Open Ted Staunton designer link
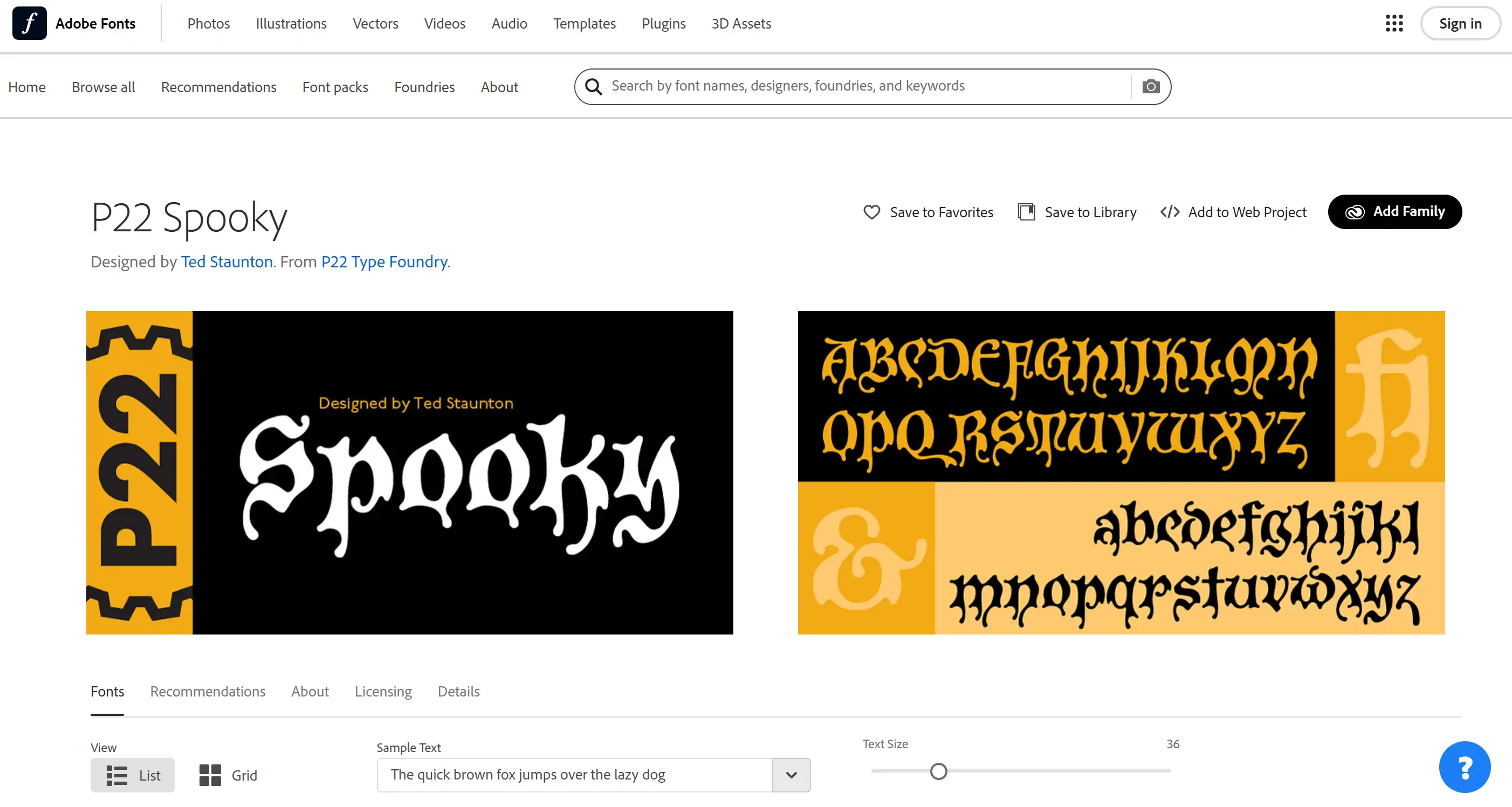The width and height of the screenshot is (1512, 807). pos(226,261)
